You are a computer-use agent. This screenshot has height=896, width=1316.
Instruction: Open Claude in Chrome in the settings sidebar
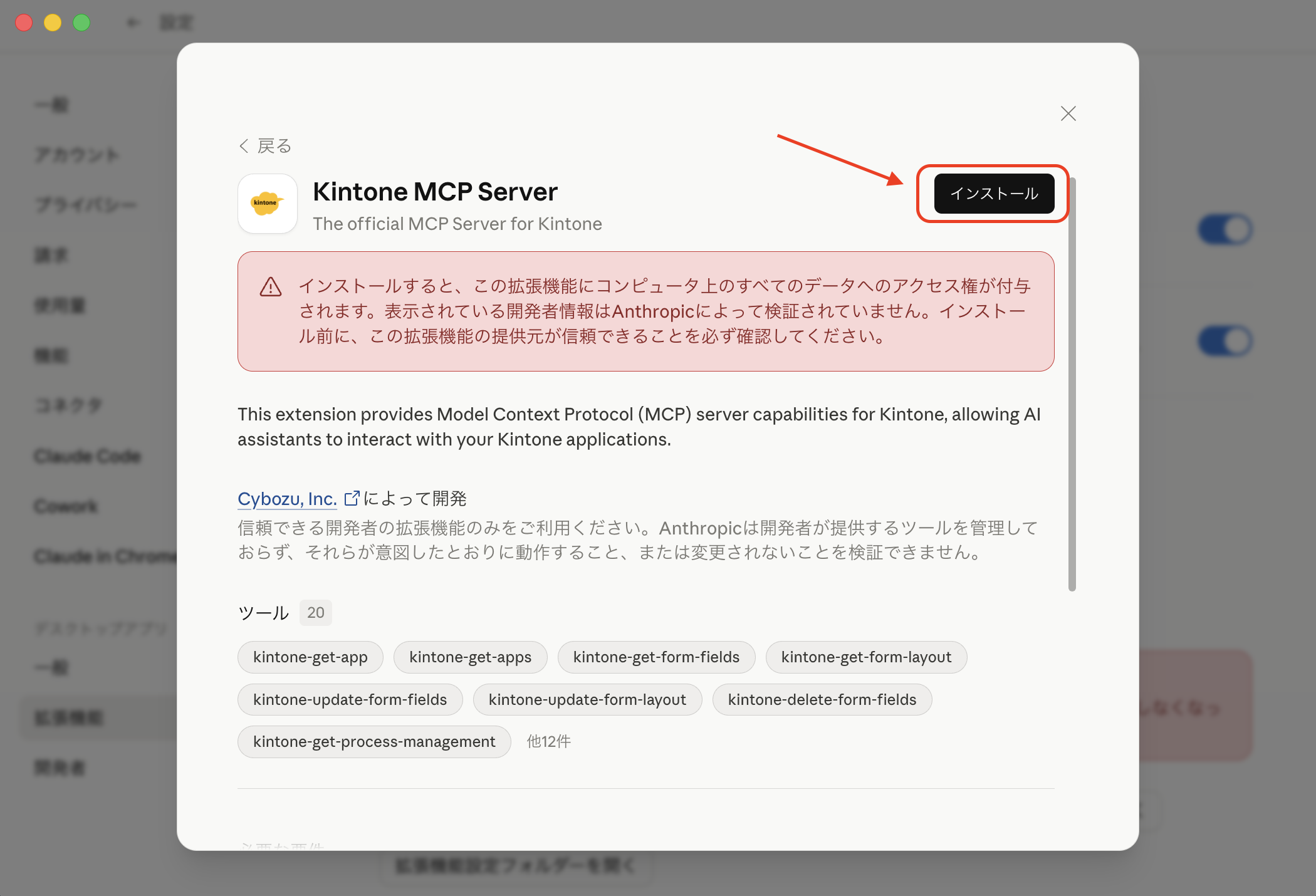coord(105,556)
